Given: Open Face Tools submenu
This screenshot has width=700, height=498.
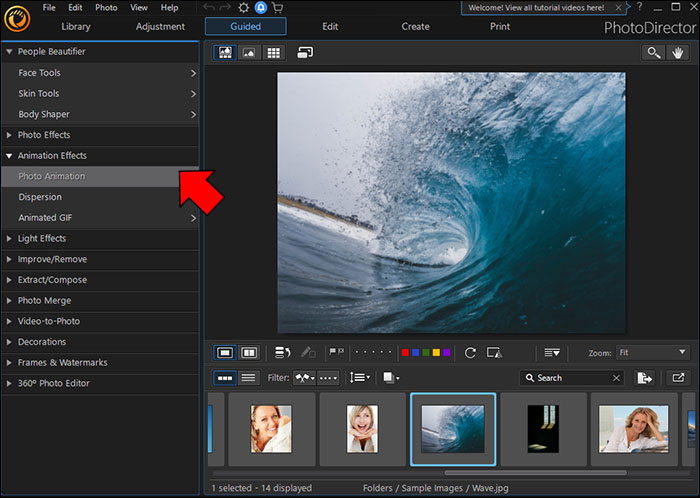Looking at the screenshot, I should pyautogui.click(x=100, y=73).
